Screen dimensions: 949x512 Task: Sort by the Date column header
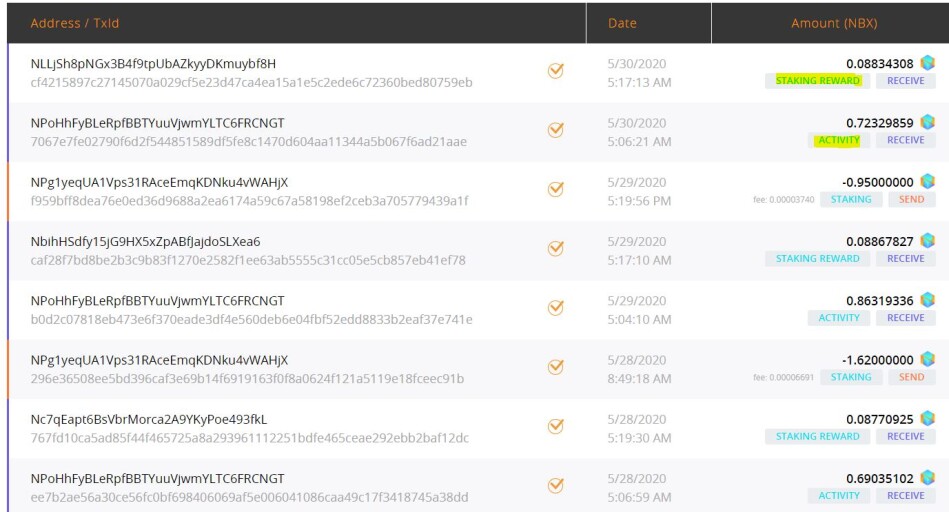[622, 23]
